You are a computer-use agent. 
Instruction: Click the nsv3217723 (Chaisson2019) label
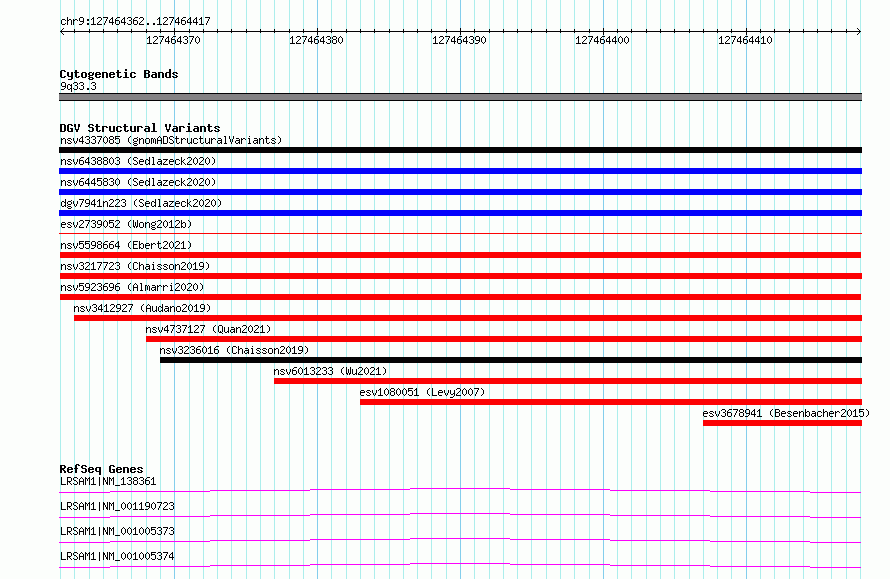[x=135, y=266]
